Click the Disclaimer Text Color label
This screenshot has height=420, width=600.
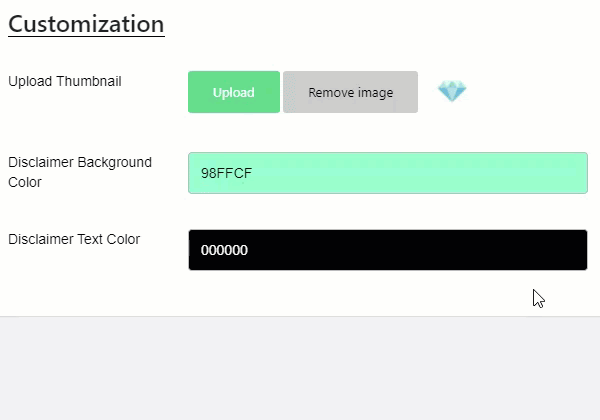pos(74,239)
